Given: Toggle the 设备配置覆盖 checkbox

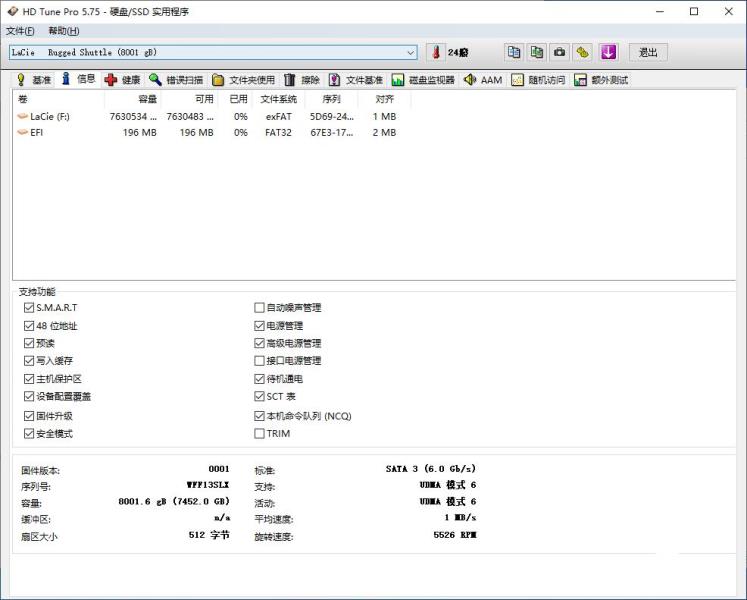Looking at the screenshot, I should (29, 397).
